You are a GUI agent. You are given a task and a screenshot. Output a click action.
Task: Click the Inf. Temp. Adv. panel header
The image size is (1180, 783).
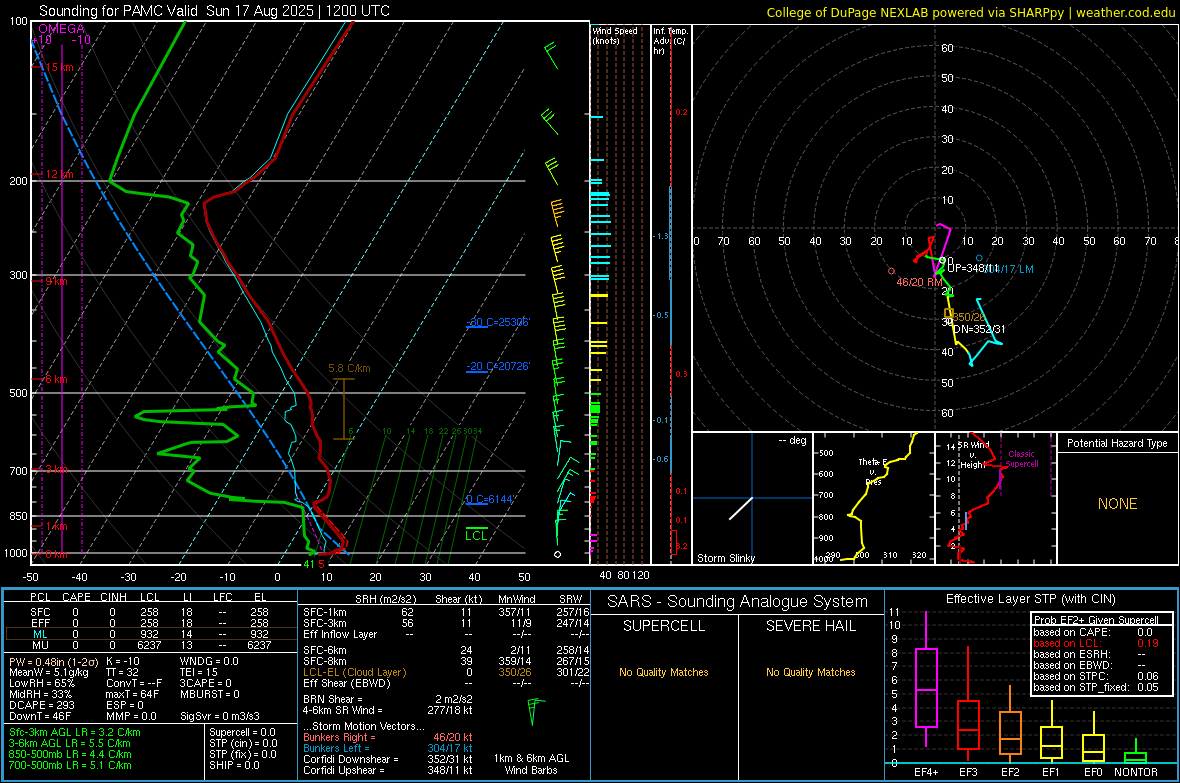tap(670, 41)
